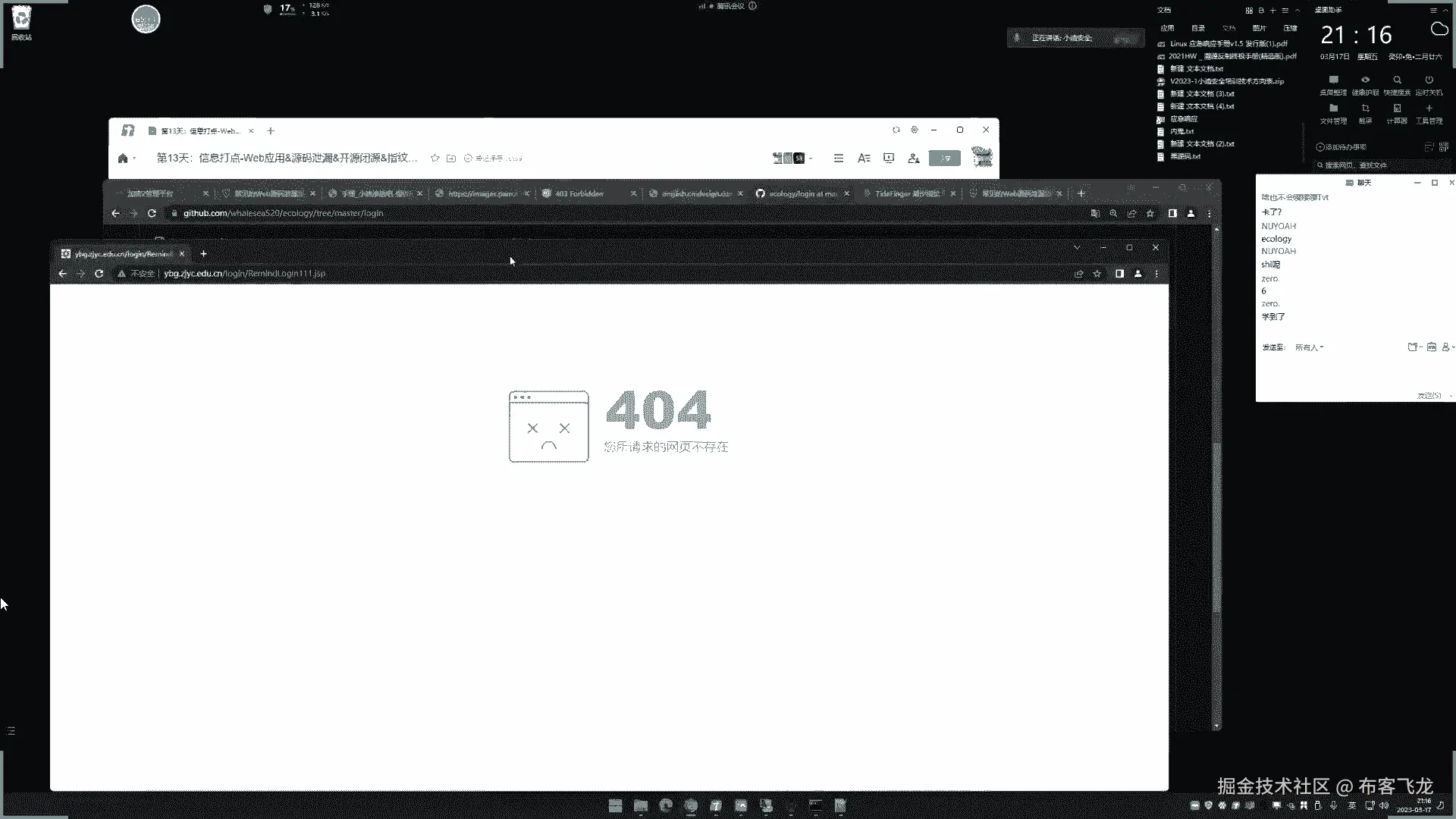Image resolution: width=1456 pixels, height=819 pixels.
Task: Reload the ybg.zjyc.edu.cn 404 page
Action: pyautogui.click(x=99, y=274)
